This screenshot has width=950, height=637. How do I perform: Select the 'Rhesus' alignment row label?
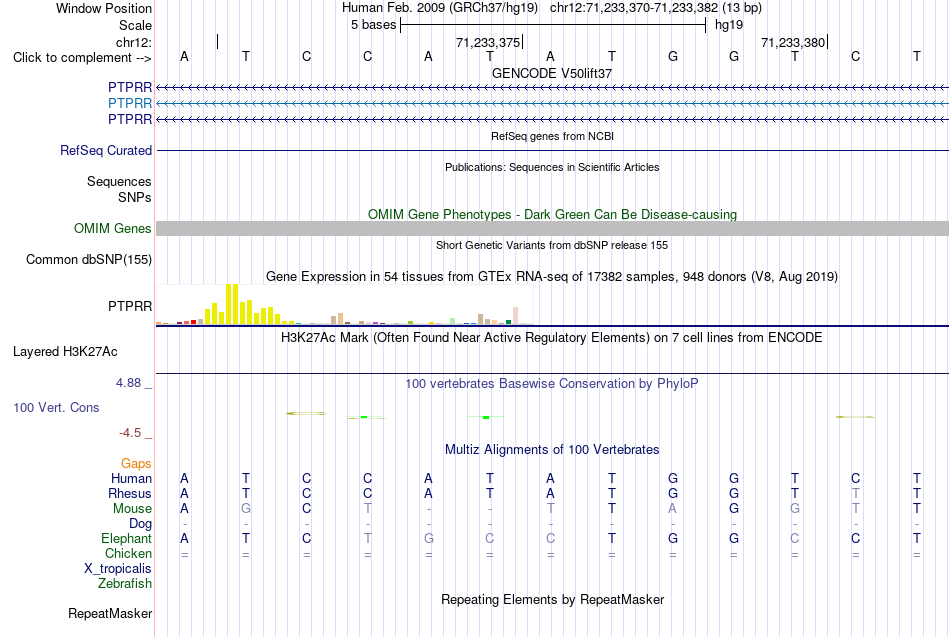(x=130, y=493)
